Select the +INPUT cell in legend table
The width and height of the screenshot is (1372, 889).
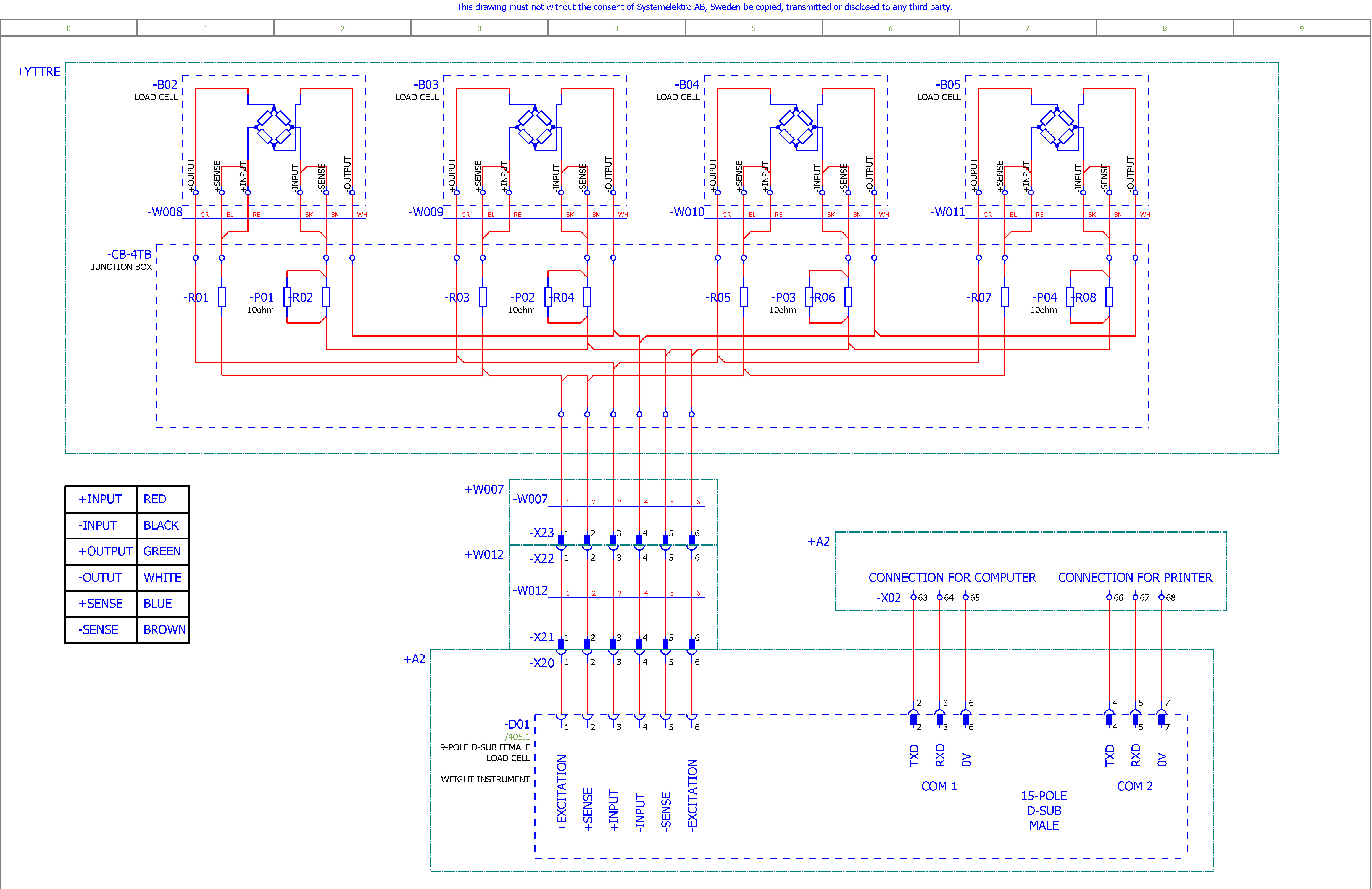click(100, 499)
